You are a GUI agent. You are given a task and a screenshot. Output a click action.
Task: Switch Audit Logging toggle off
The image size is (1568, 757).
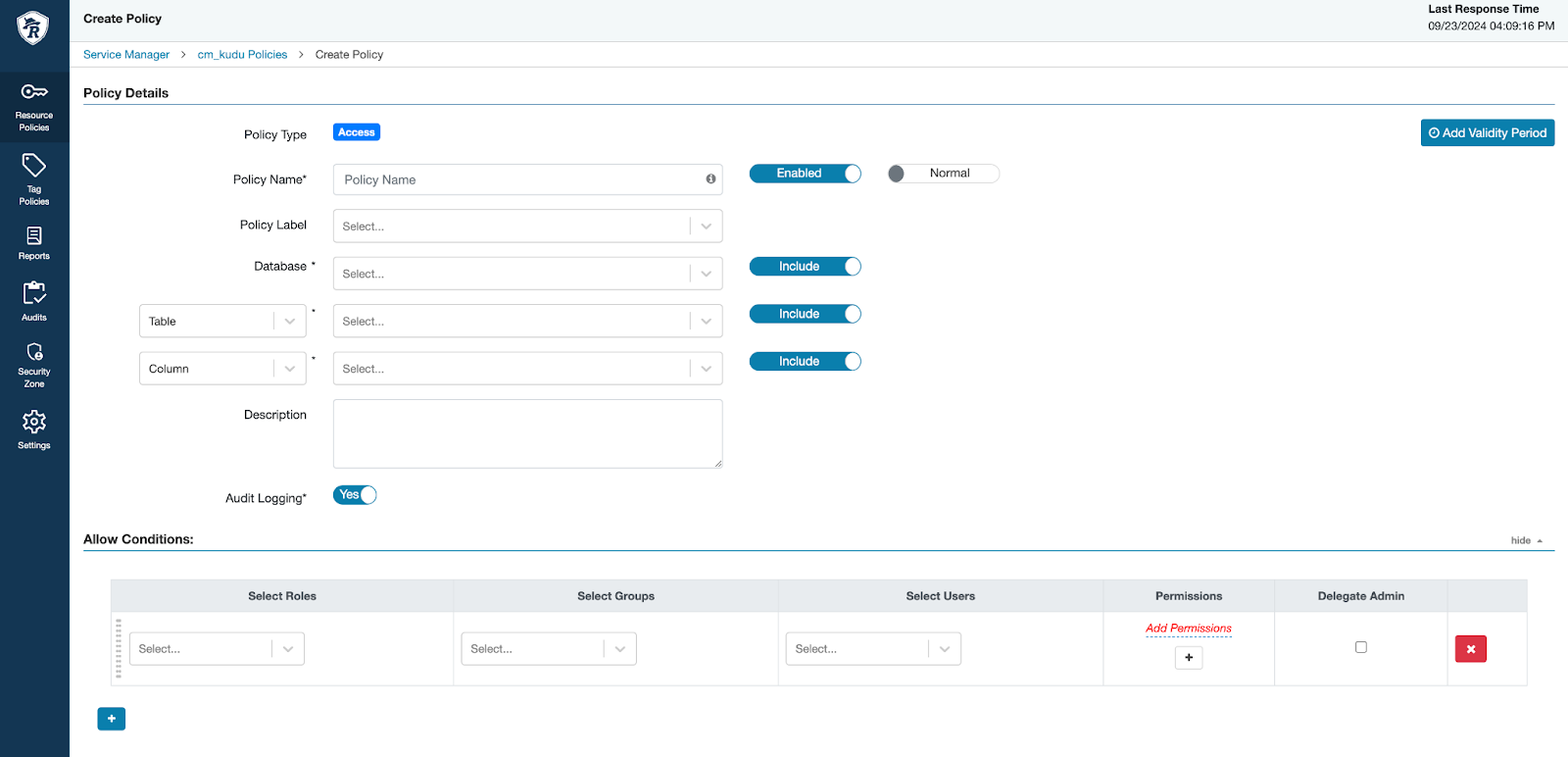[x=355, y=495]
